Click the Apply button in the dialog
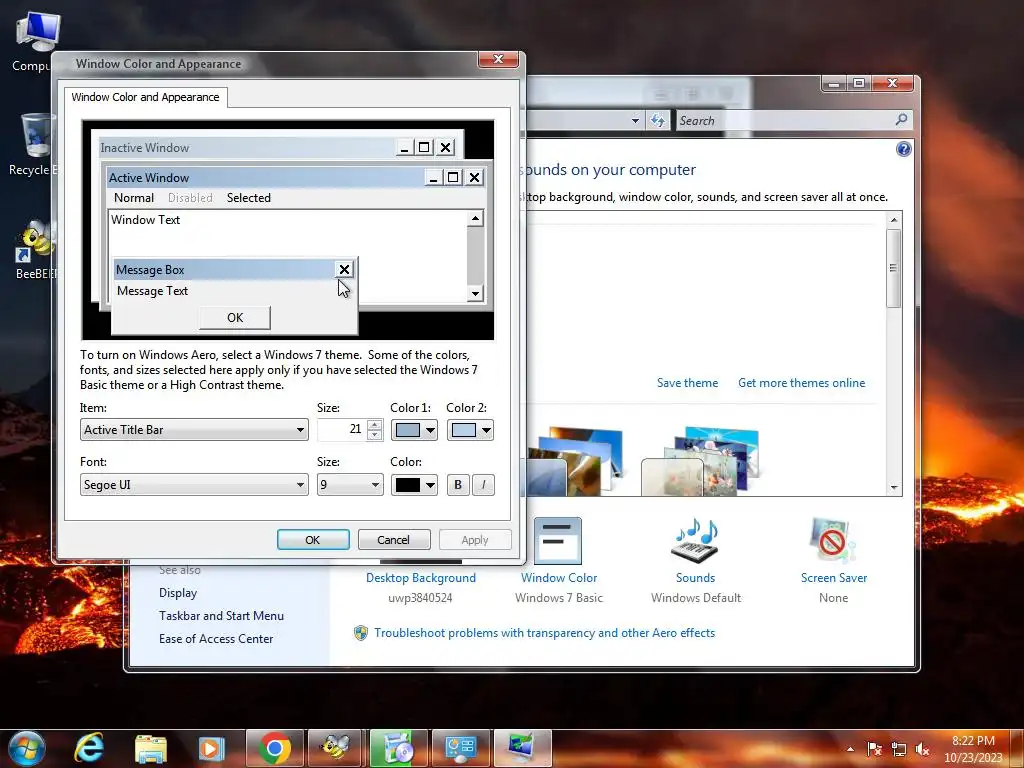The image size is (1024, 768). 475,539
